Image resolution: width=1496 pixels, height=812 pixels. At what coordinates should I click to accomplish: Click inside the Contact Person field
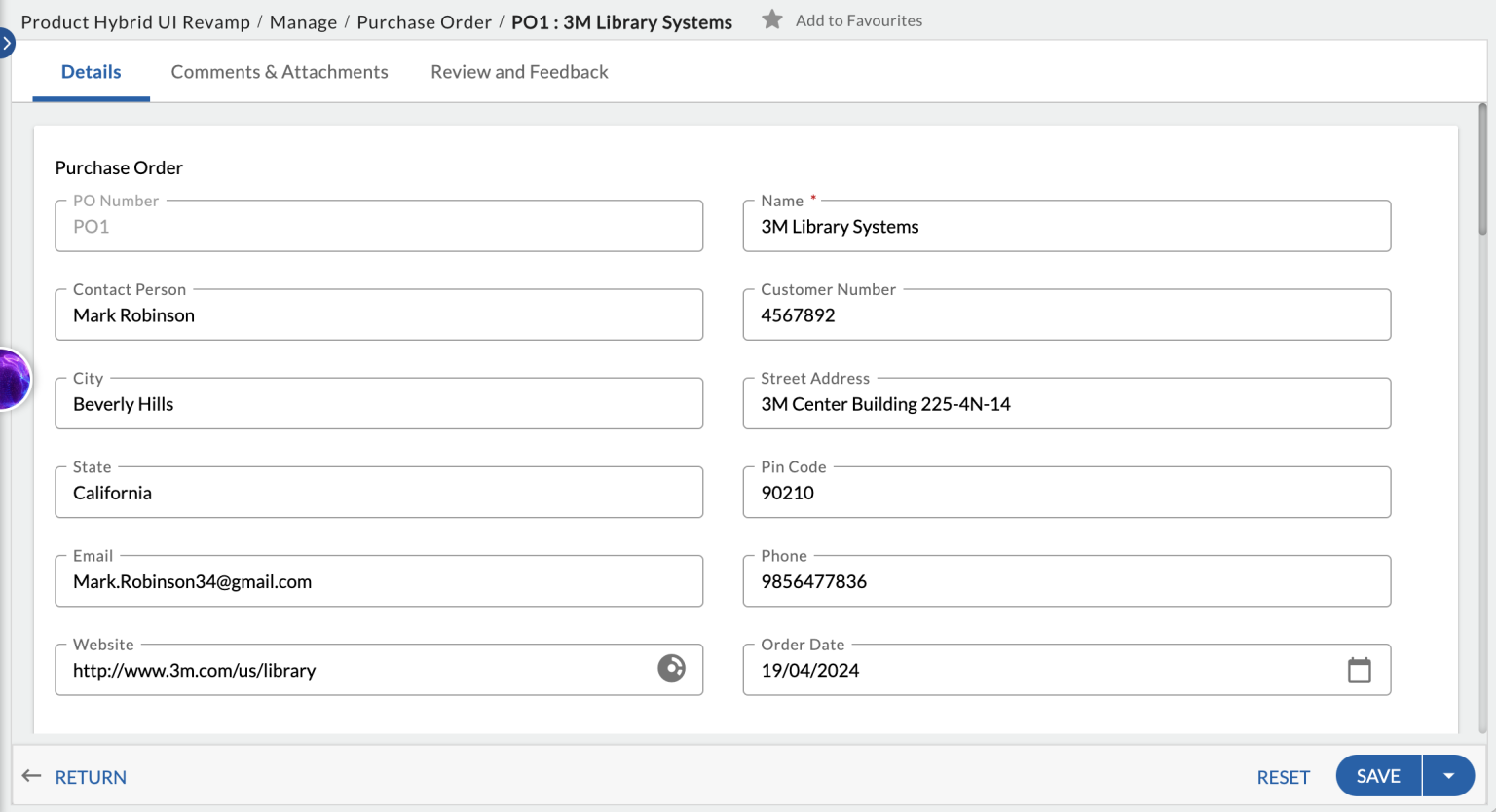point(378,314)
